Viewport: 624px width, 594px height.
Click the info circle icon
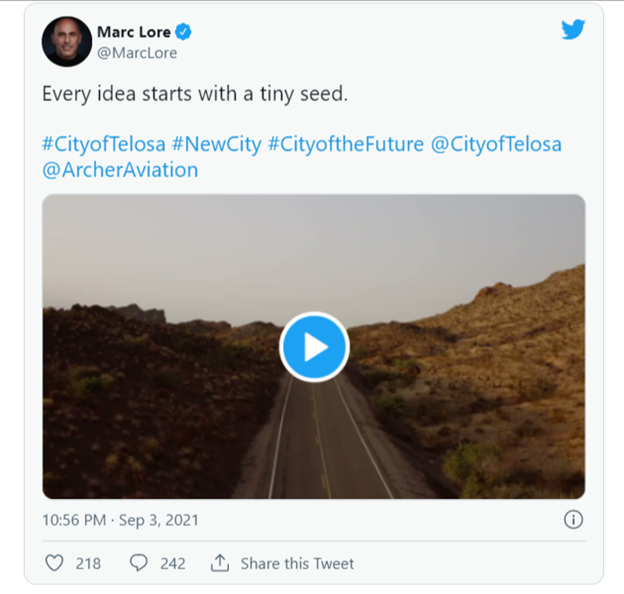click(x=573, y=519)
